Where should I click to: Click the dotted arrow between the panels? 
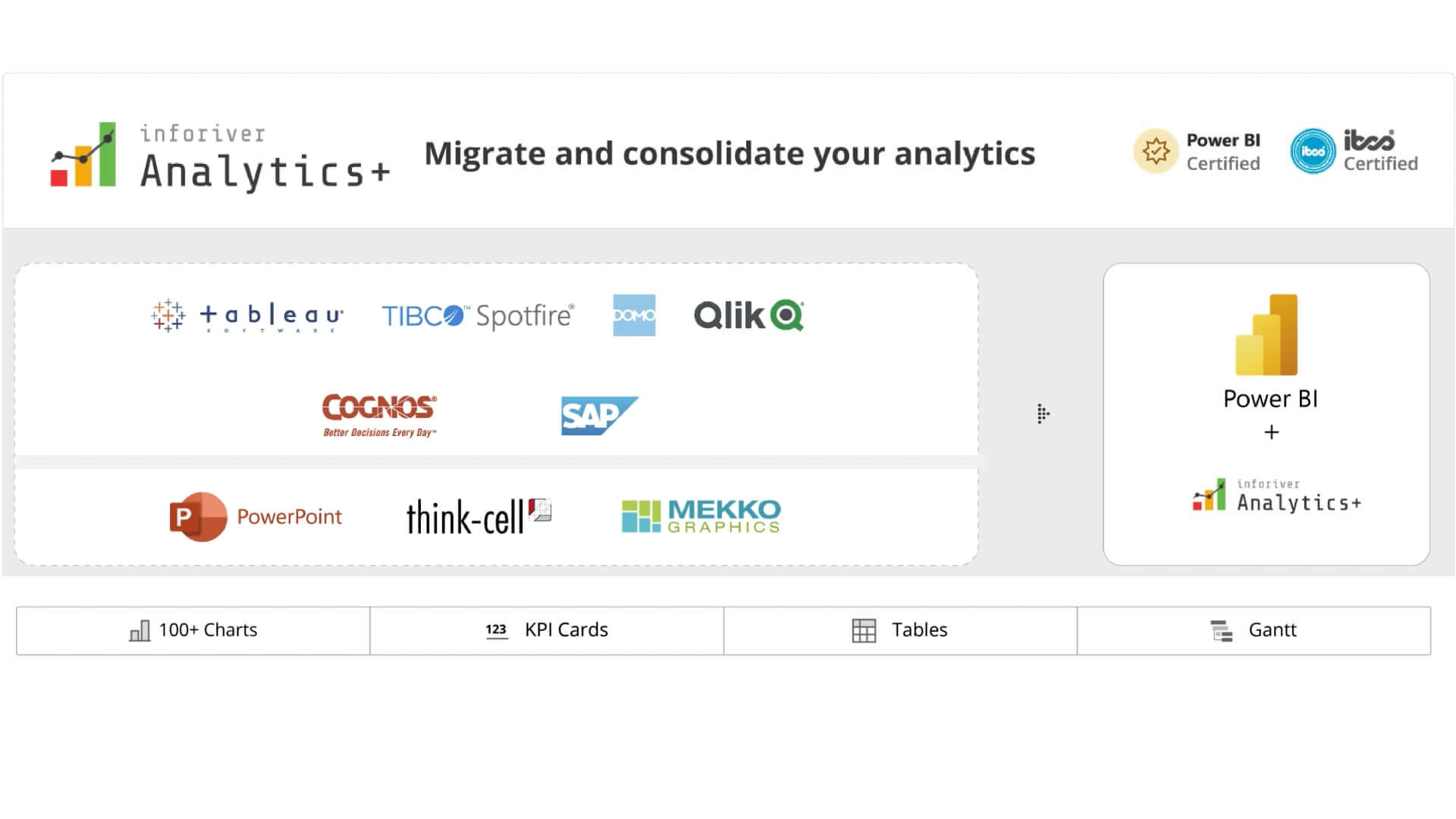tap(1043, 414)
